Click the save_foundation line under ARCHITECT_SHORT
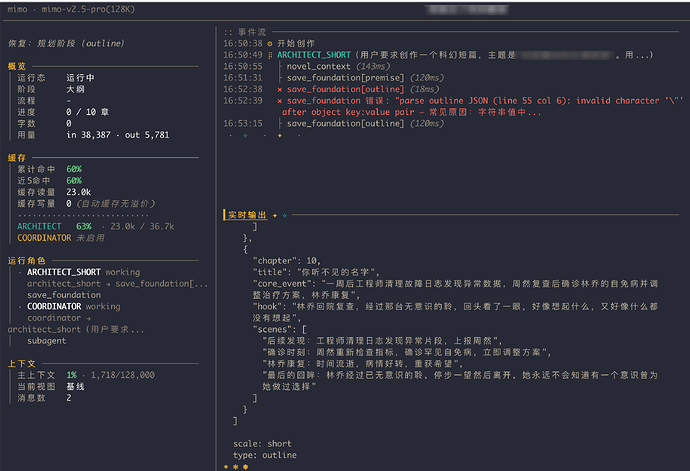This screenshot has height=471, width=690. pyautogui.click(x=64, y=295)
